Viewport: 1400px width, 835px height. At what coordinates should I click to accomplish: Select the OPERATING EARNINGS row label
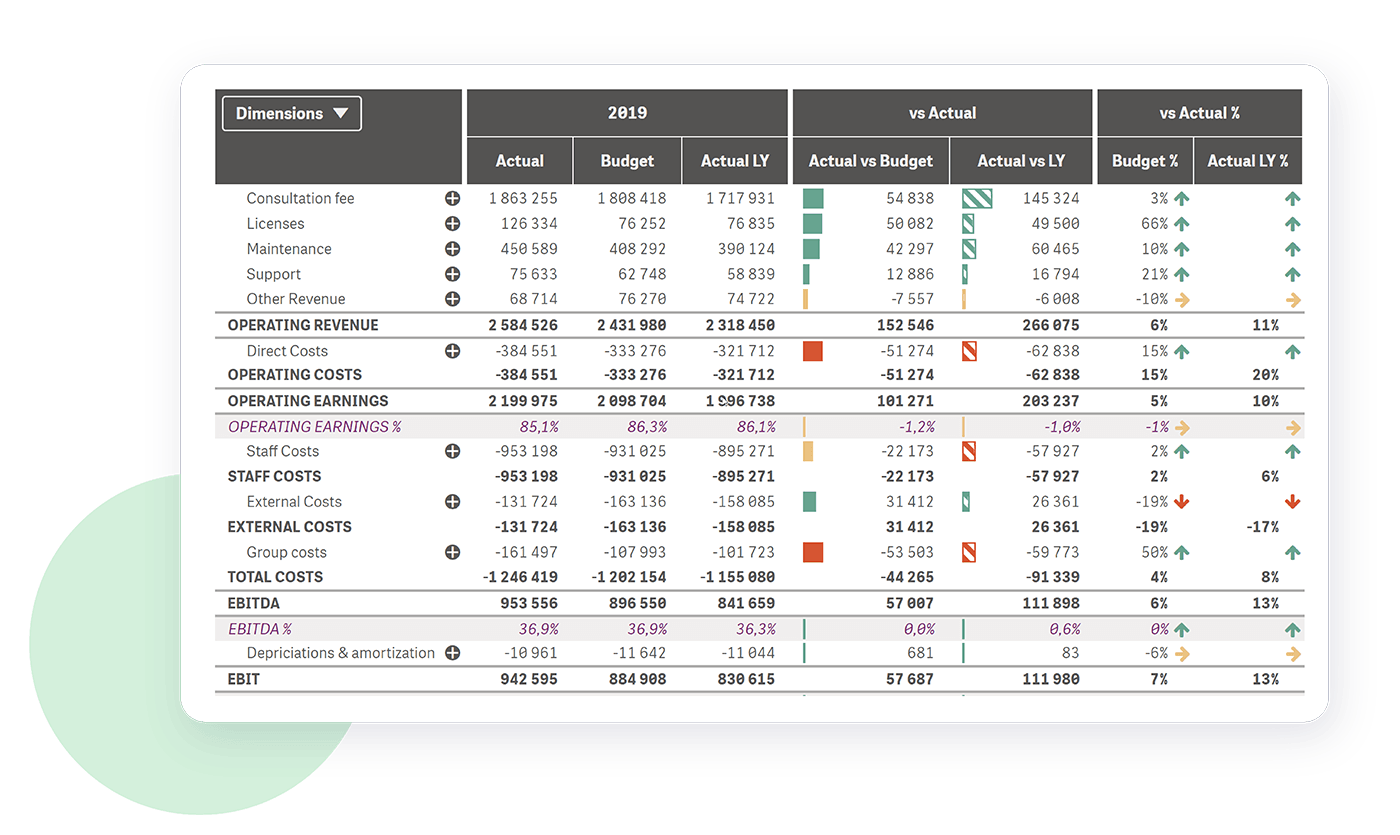[308, 401]
